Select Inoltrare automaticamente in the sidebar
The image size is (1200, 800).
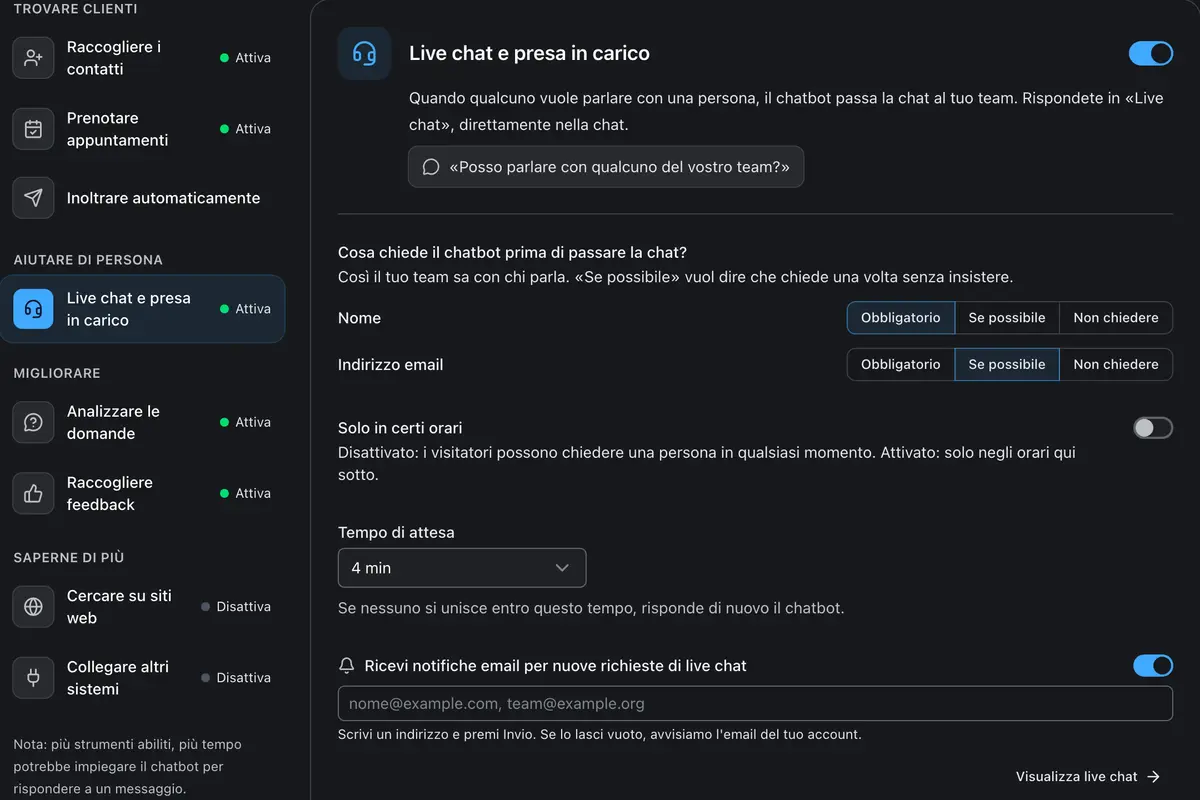tap(142, 198)
